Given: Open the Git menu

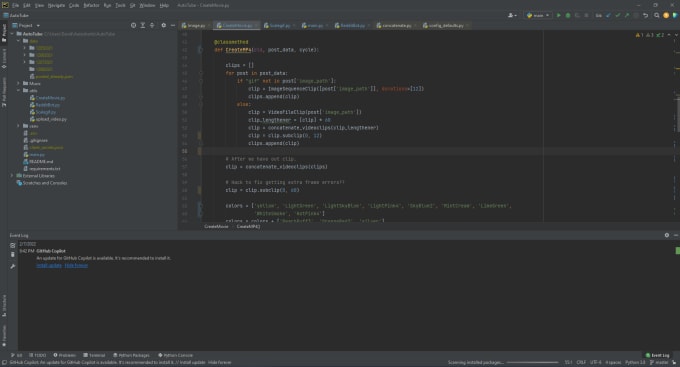Looking at the screenshot, I should [x=133, y=5].
